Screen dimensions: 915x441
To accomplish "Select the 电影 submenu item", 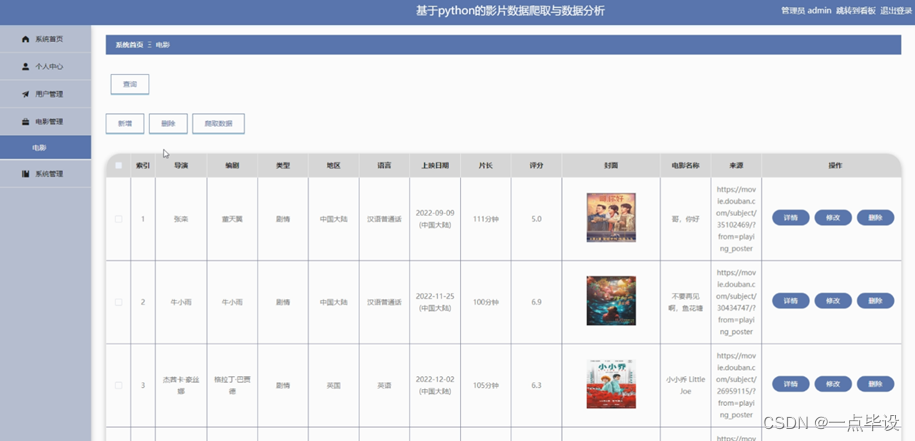I will [46, 148].
